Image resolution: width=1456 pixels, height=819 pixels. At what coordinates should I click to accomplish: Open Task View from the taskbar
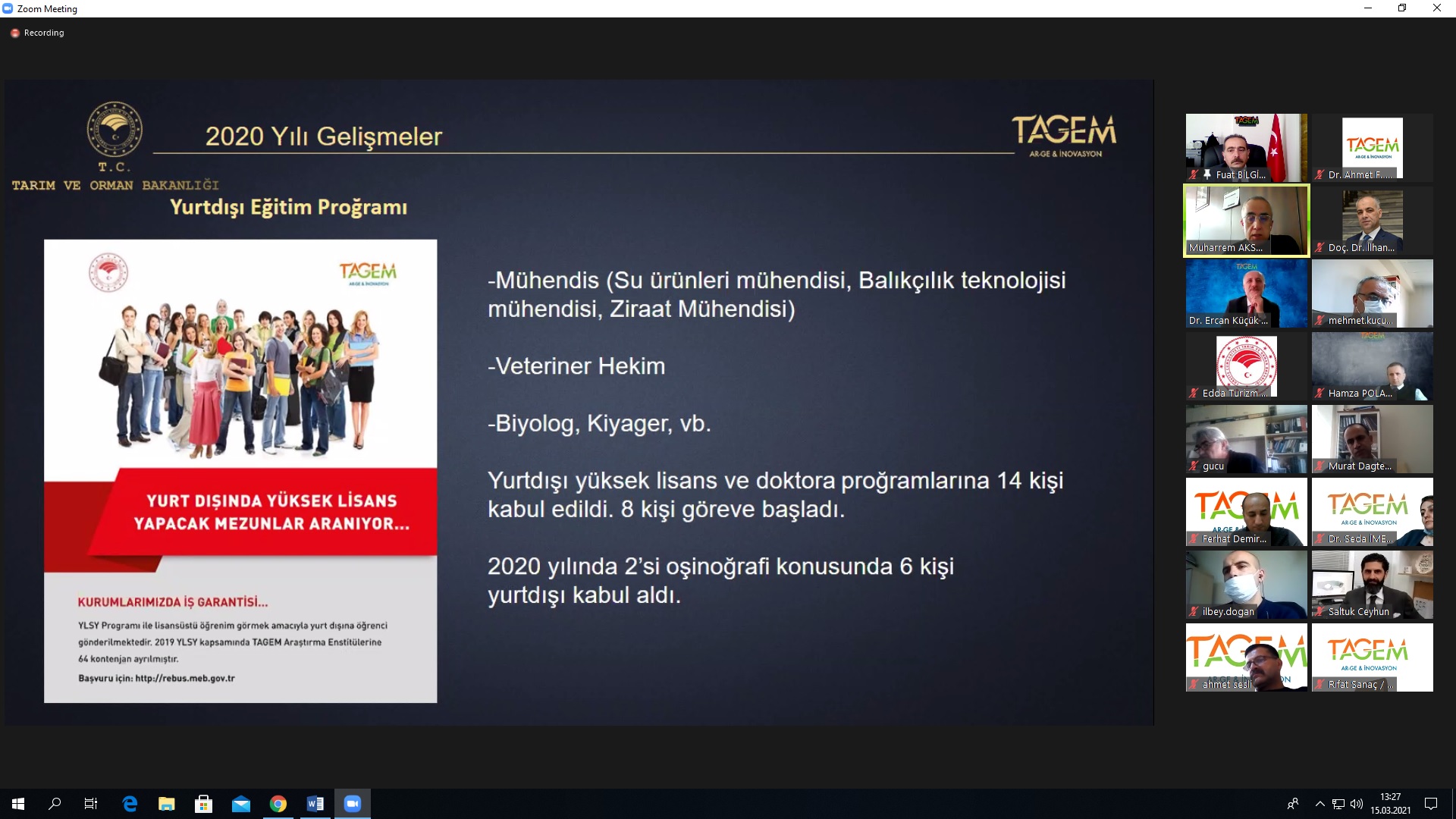pyautogui.click(x=91, y=804)
